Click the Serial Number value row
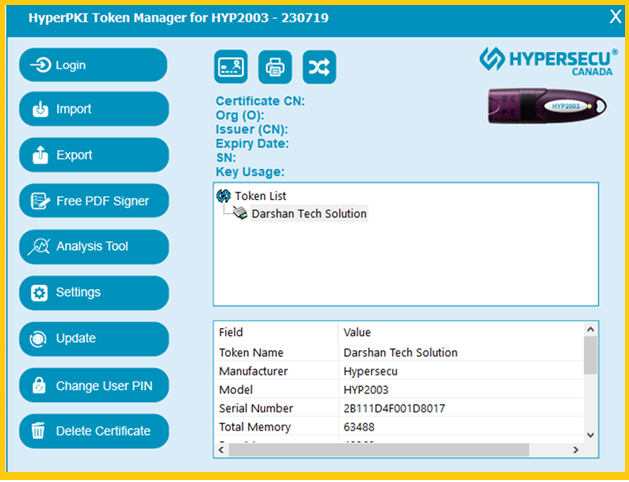629x482 pixels. [x=394, y=408]
